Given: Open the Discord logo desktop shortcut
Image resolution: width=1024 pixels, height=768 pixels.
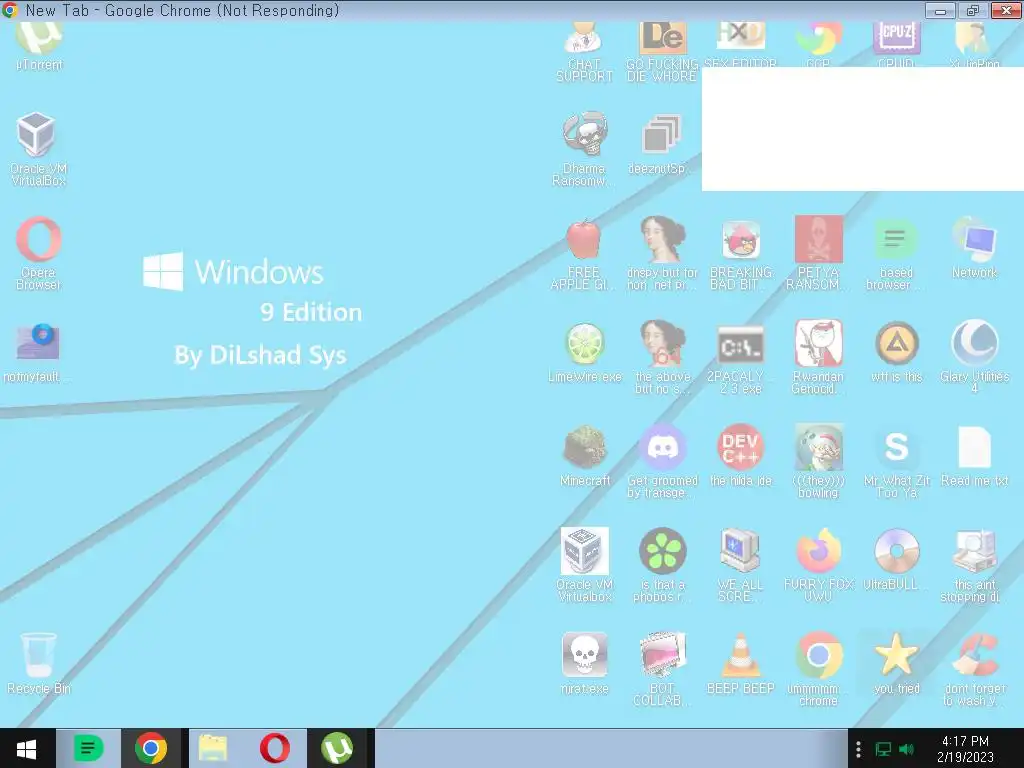Looking at the screenshot, I should (x=662, y=461).
